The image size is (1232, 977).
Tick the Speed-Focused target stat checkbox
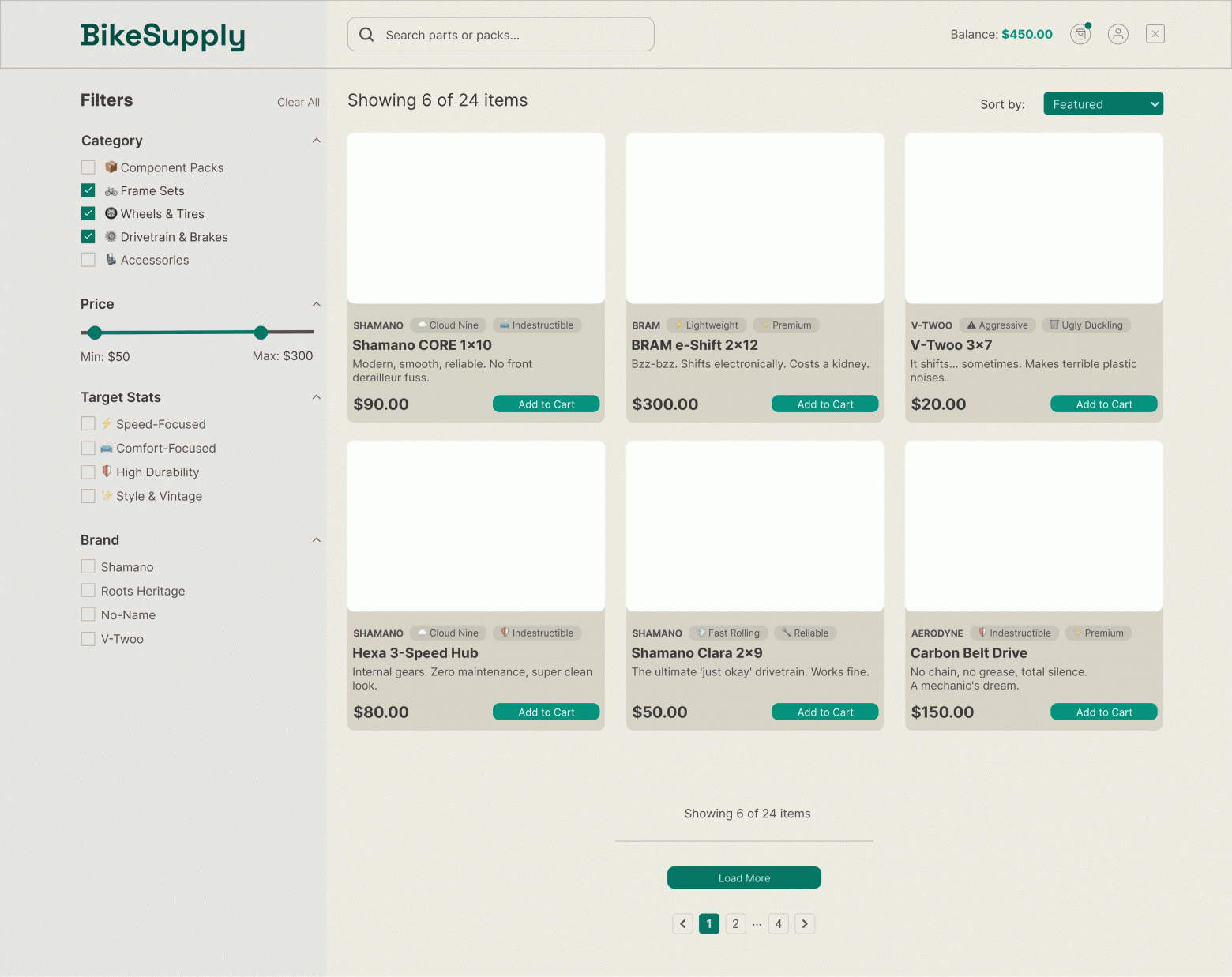pos(88,424)
